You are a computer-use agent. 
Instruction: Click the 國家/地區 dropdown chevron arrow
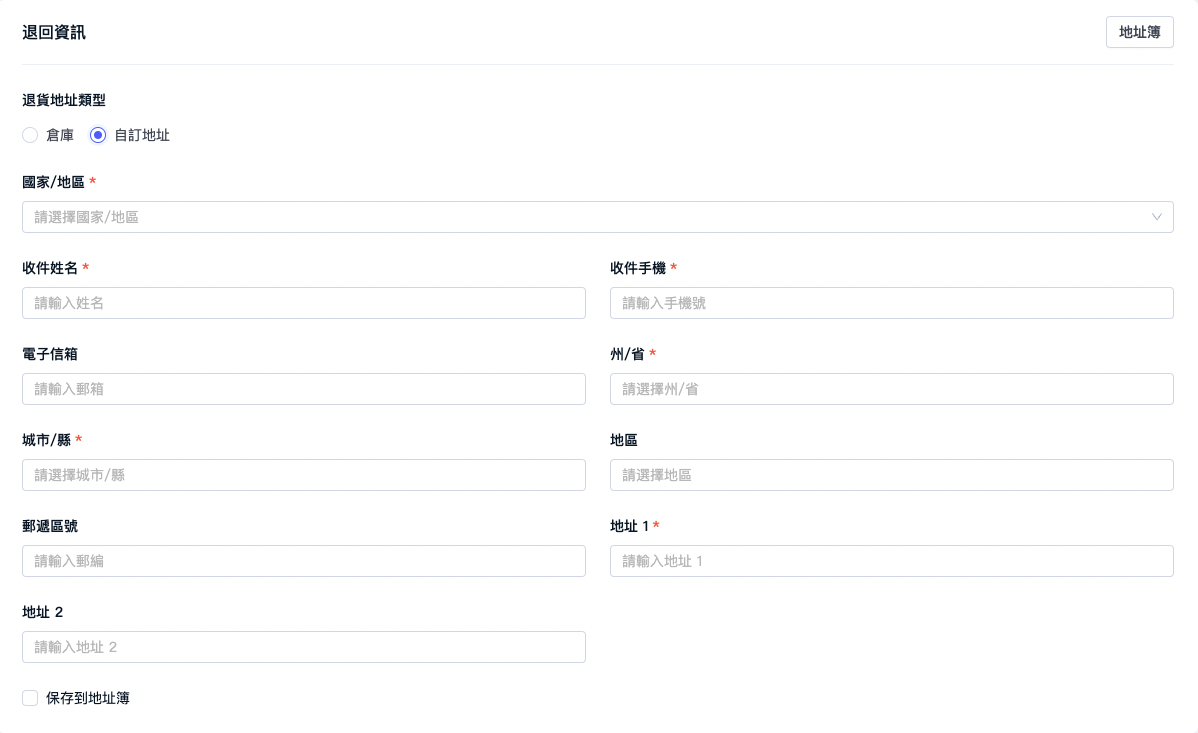1157,217
